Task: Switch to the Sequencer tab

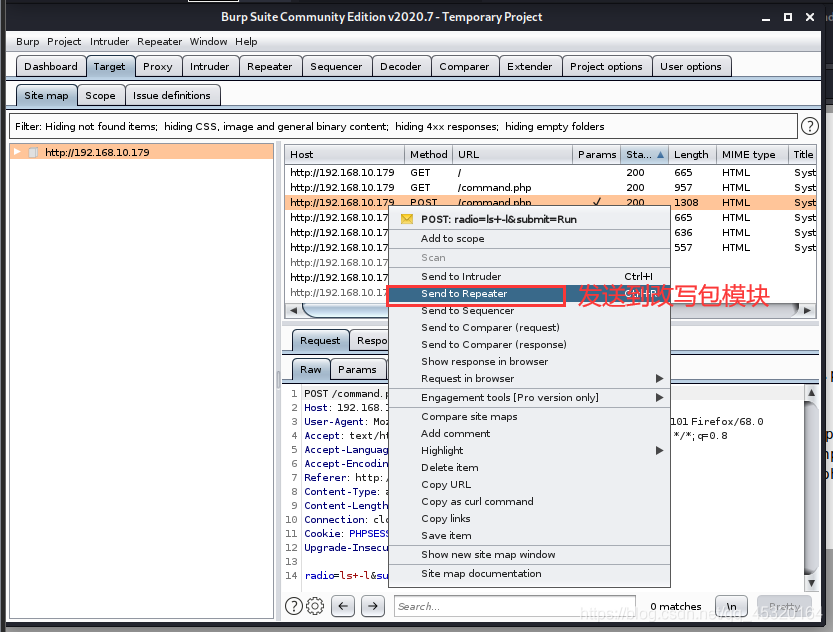Action: [336, 66]
